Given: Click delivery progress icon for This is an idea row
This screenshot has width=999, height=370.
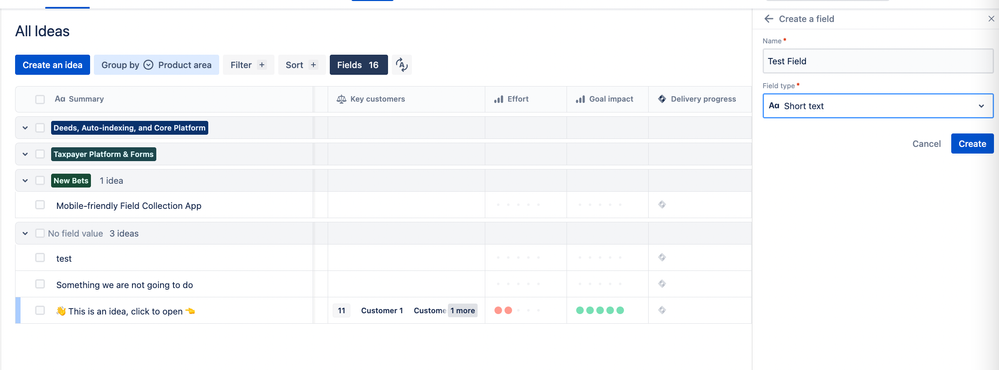Looking at the screenshot, I should tap(662, 310).
